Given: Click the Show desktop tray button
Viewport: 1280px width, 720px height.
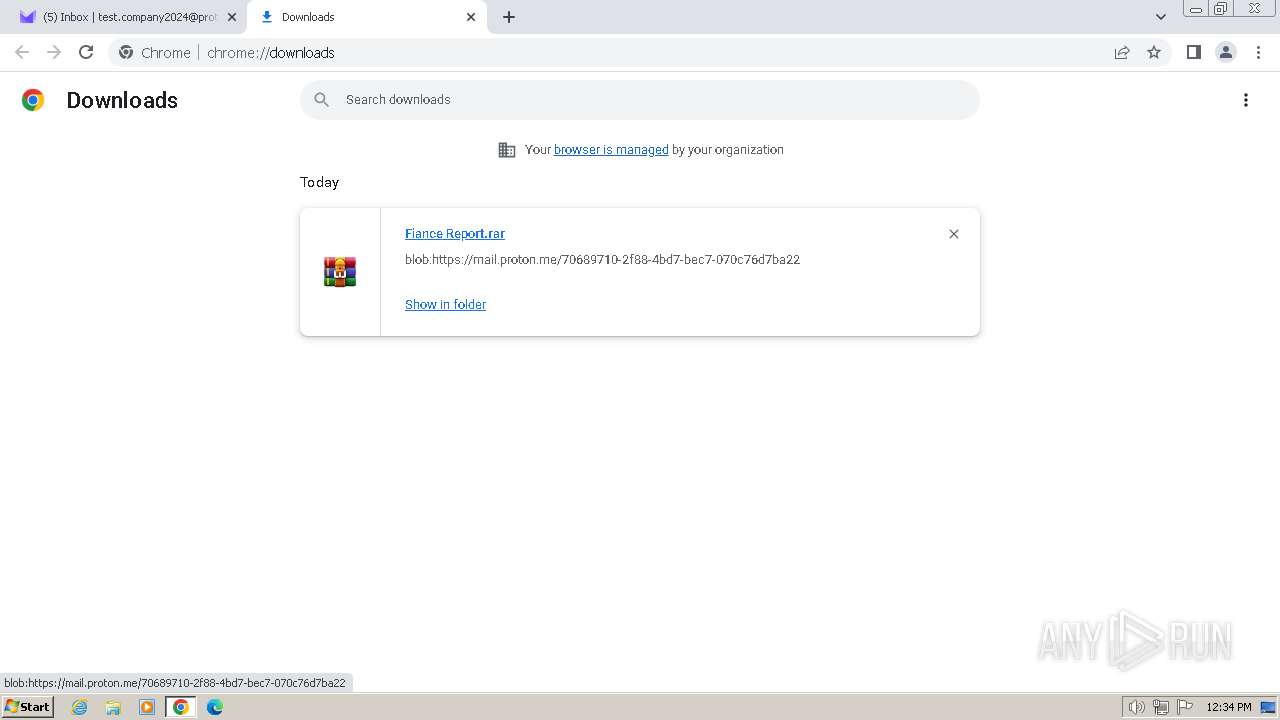Looking at the screenshot, I should (1269, 707).
